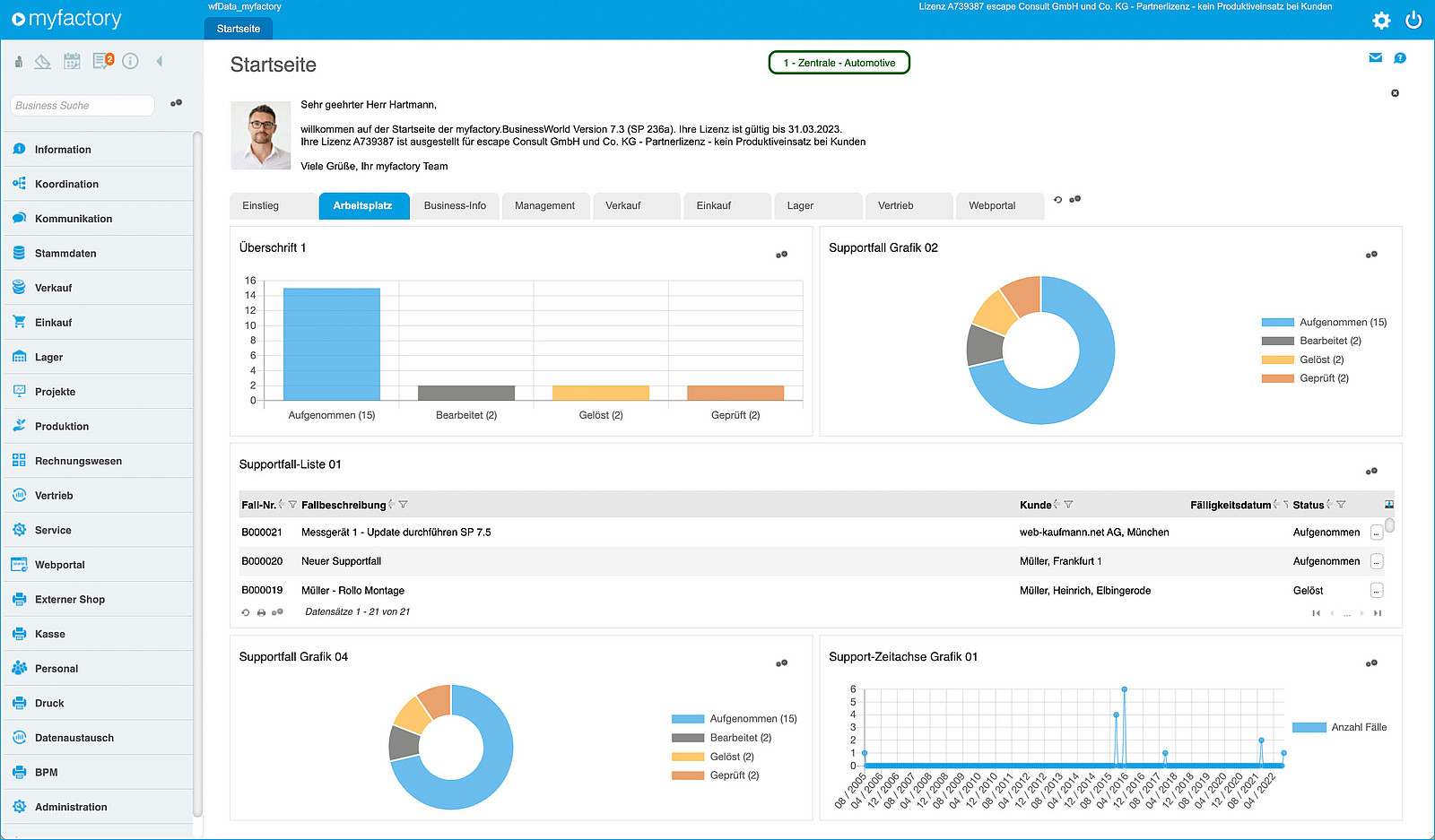The width and height of the screenshot is (1435, 840).
Task: Click the 1 - Zentrale - Automotive button
Action: point(839,63)
